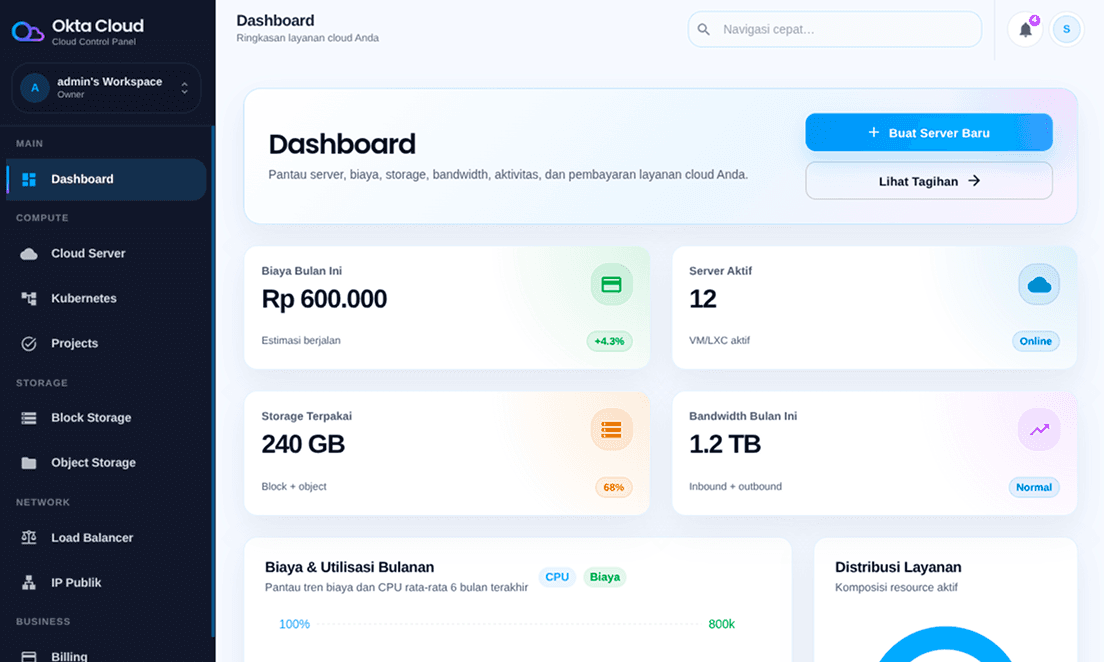Click the Distribusi Layanan heading
Viewport: 1104px width, 662px height.
click(x=898, y=567)
